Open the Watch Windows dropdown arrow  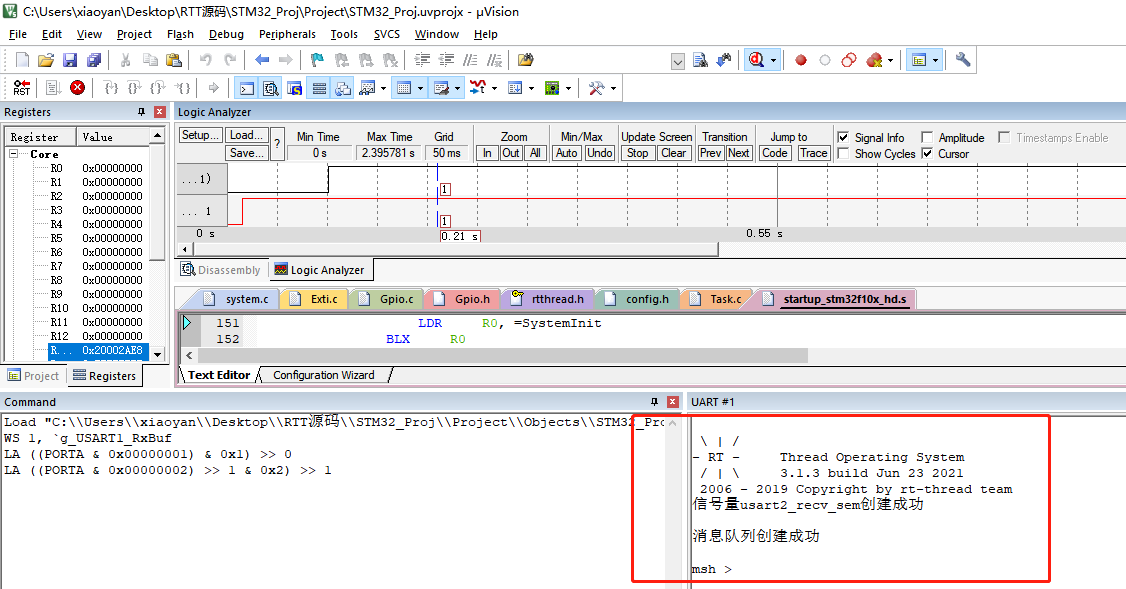pyautogui.click(x=383, y=88)
